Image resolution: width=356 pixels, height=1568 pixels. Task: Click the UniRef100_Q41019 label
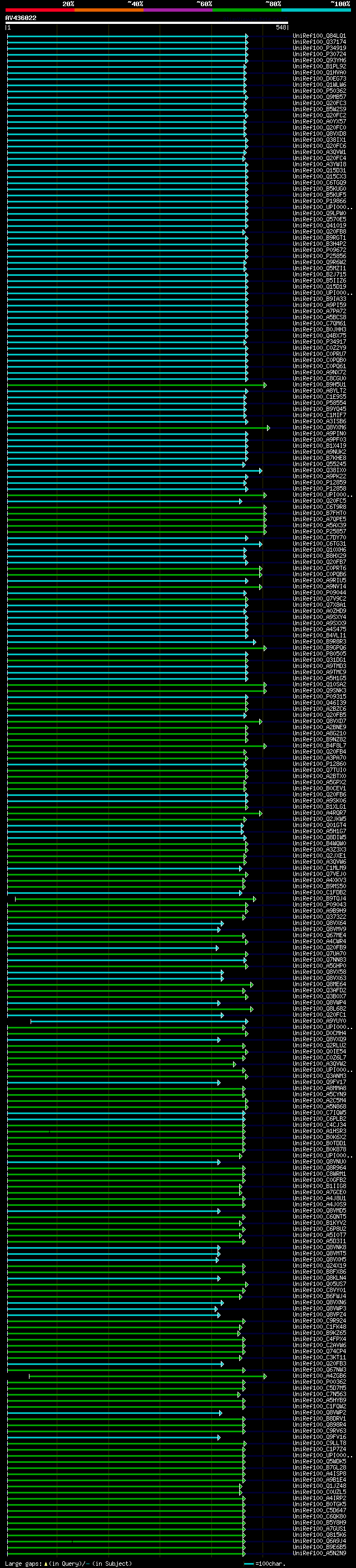(x=319, y=225)
